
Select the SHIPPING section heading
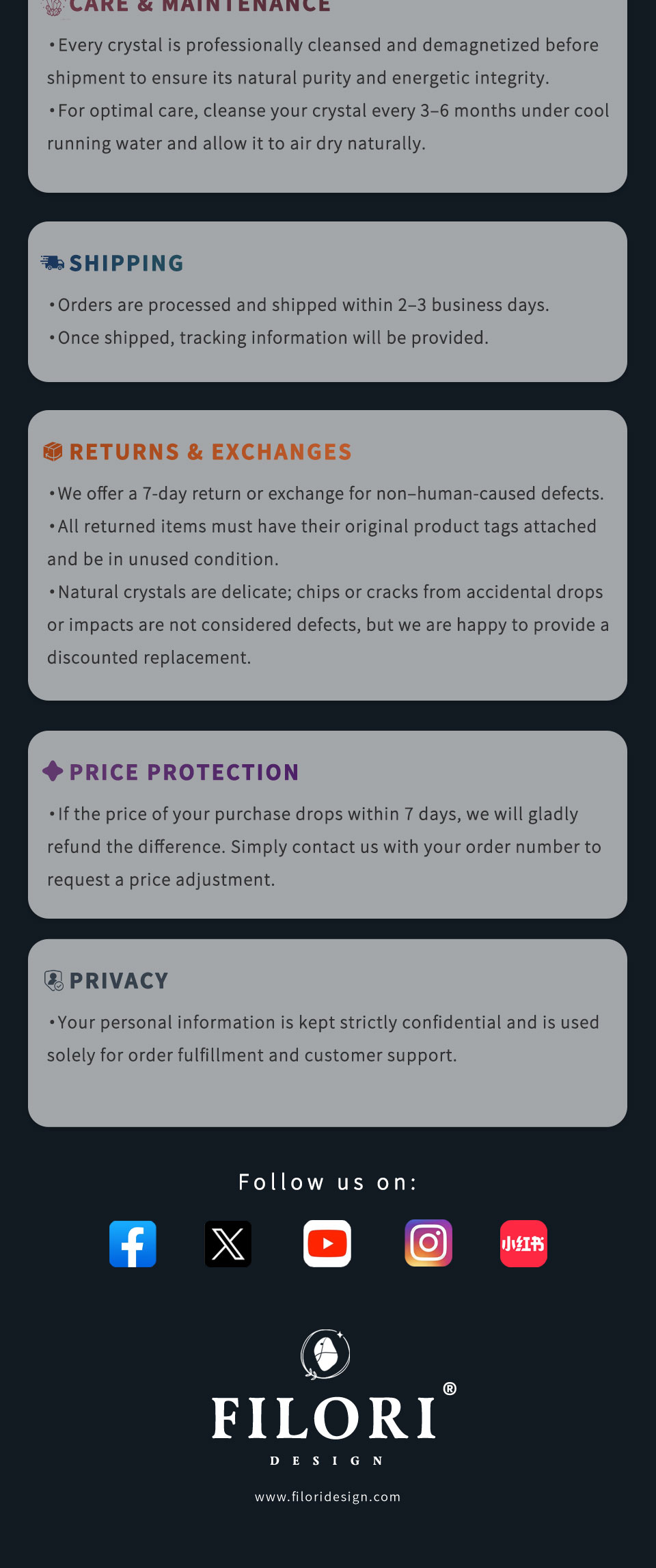[x=126, y=263]
